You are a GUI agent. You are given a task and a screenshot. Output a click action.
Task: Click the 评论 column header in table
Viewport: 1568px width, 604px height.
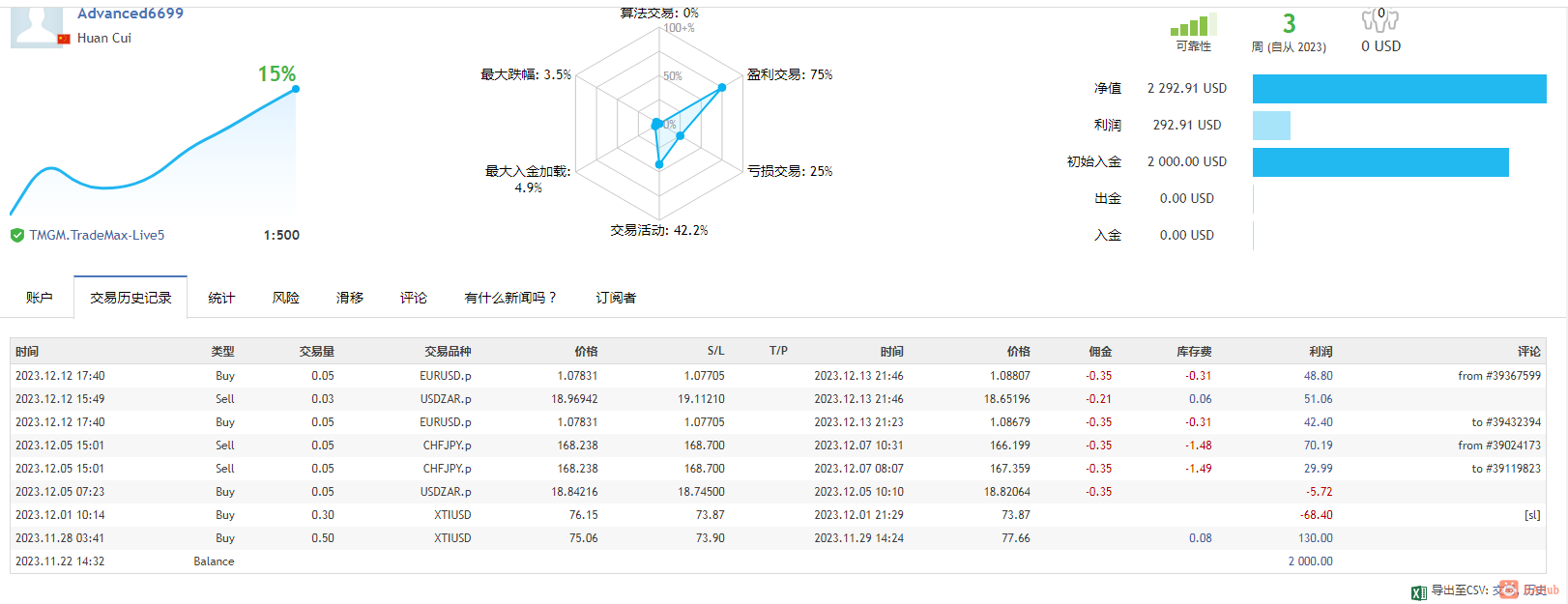tap(1529, 352)
